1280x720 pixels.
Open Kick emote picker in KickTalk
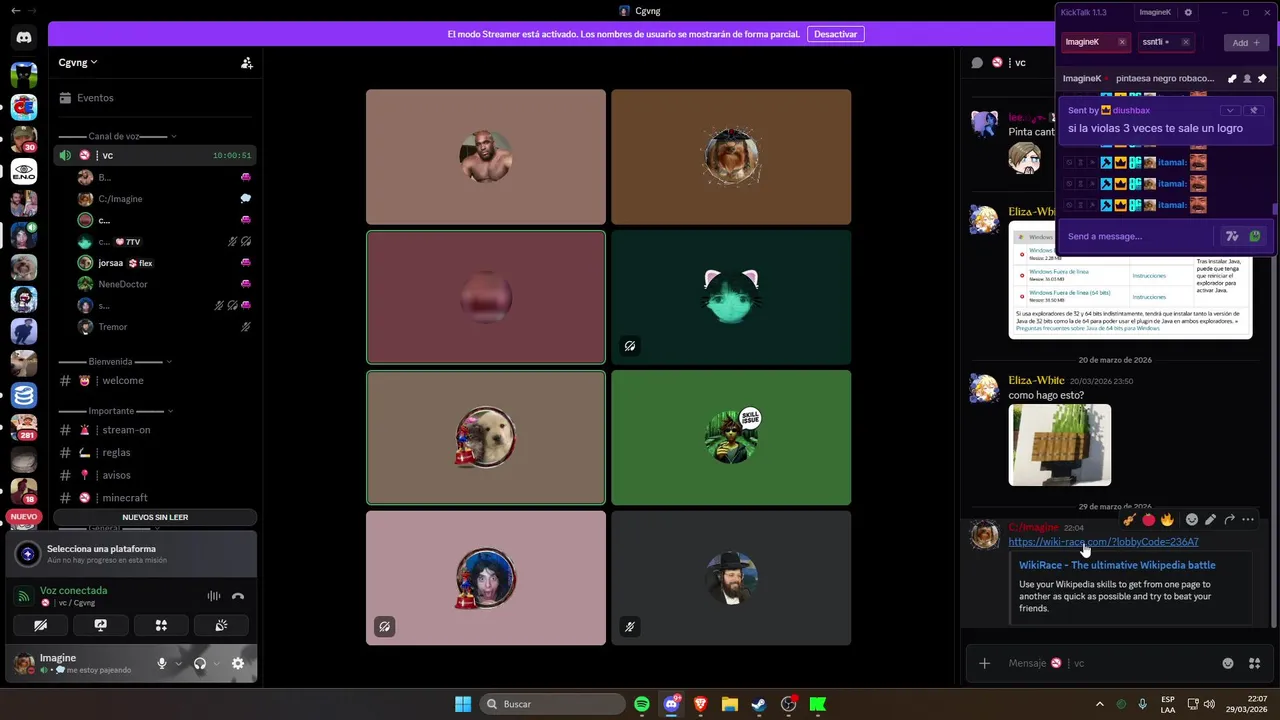1255,236
